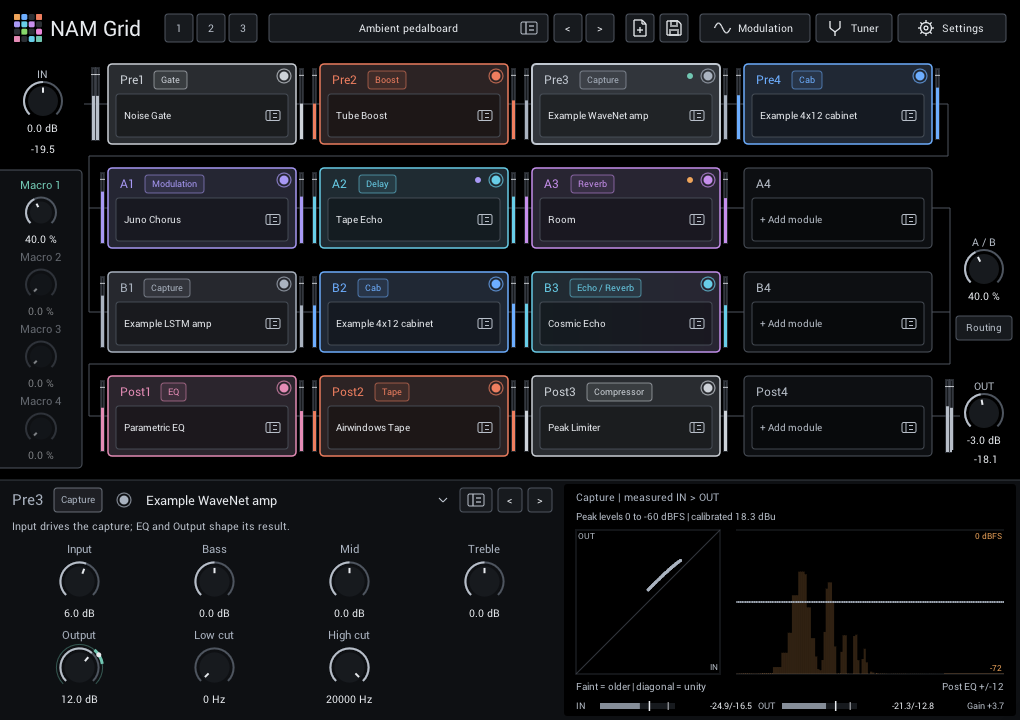The image size is (1020, 720).
Task: Click the IN/OUT transfer curve display
Action: click(x=648, y=602)
